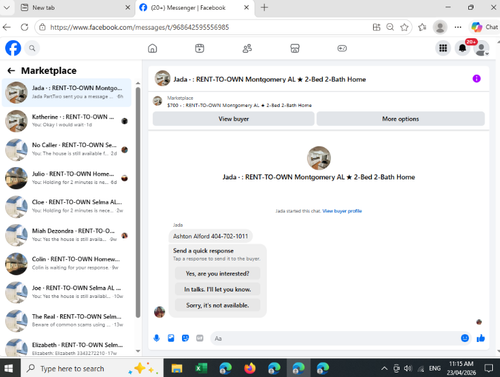Open the Facebook menu grid icon
Image resolution: width=500 pixels, height=377 pixels.
coord(443,48)
